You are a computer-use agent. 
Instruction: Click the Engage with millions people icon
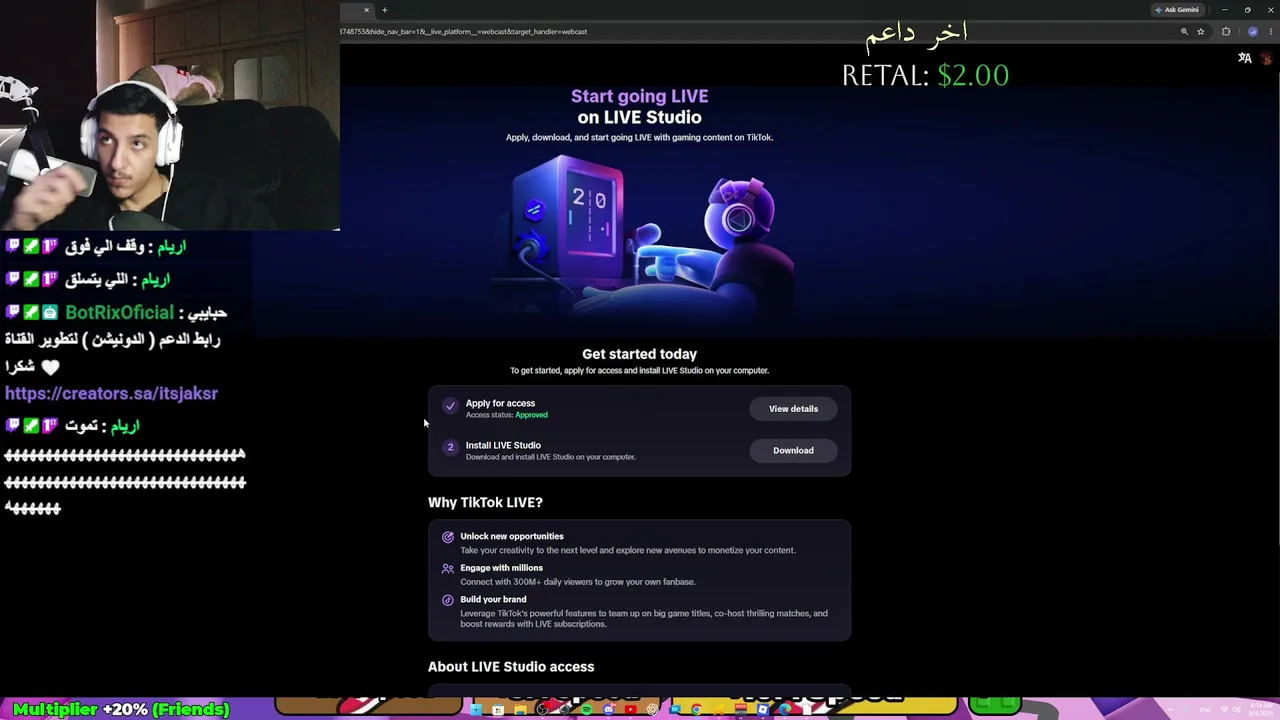(448, 568)
